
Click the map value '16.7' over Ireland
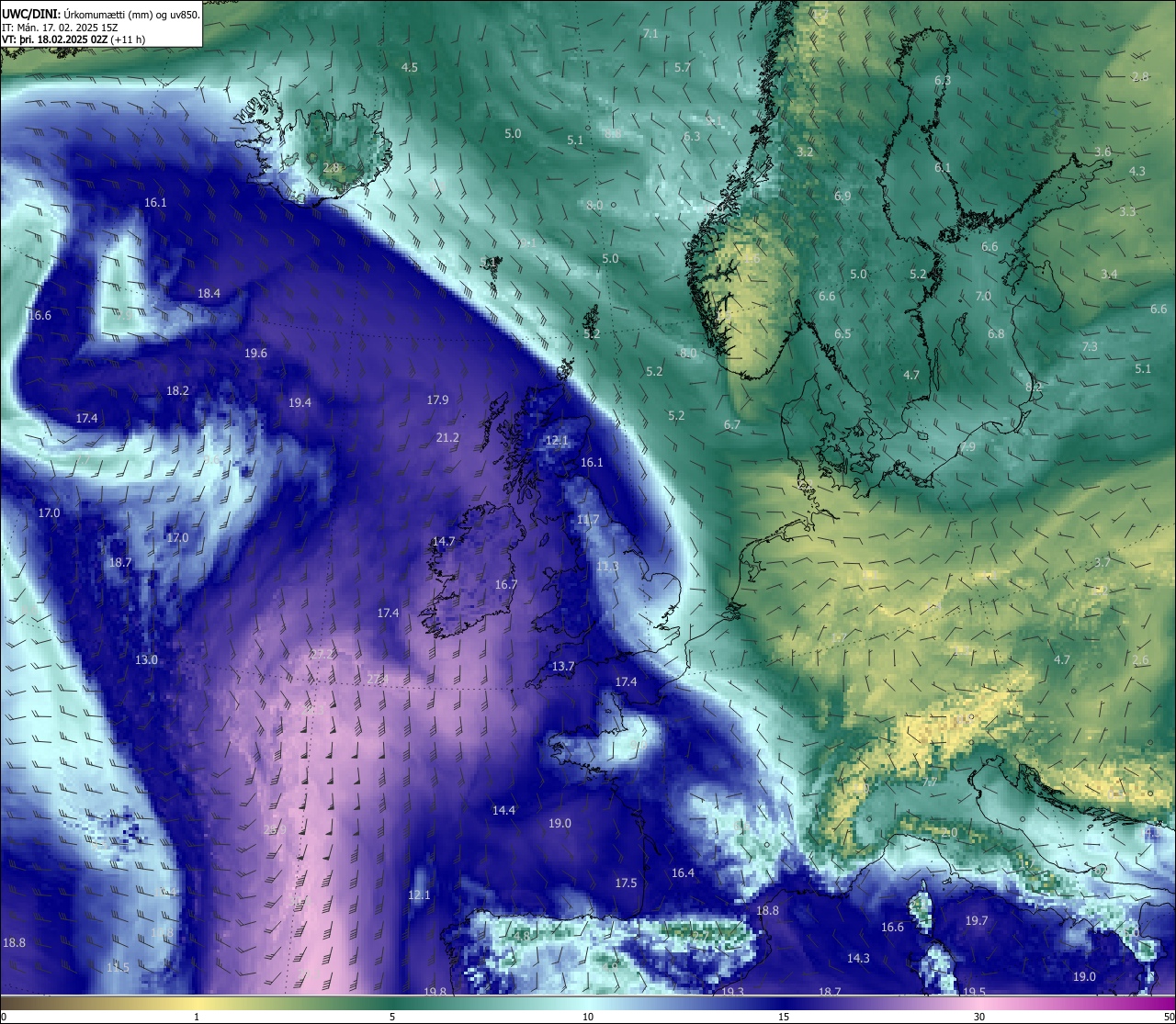[505, 585]
